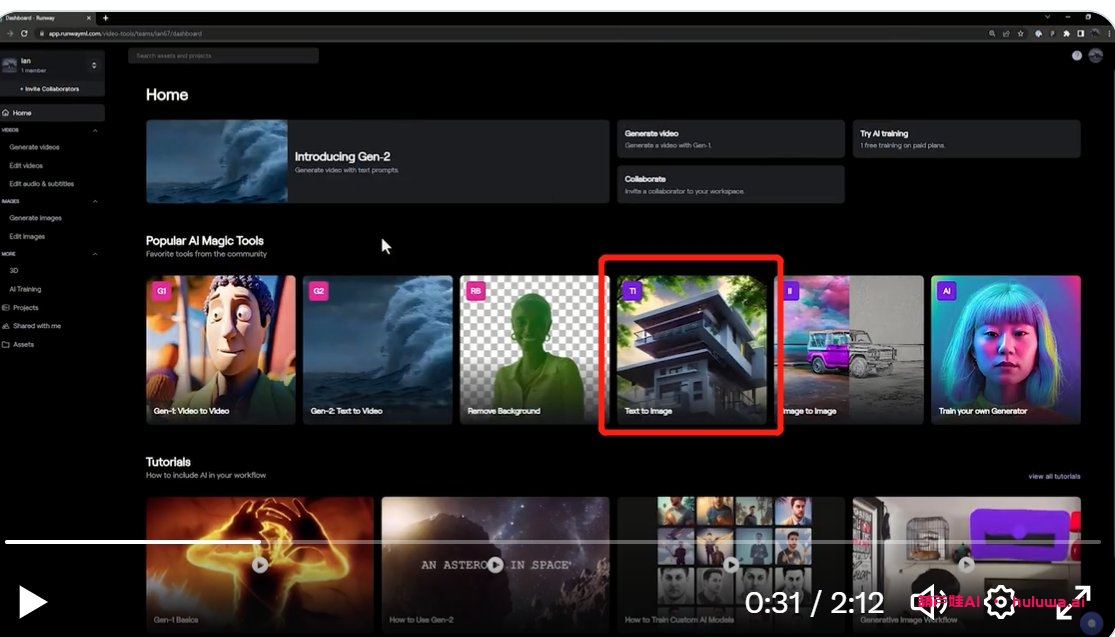Click the view all tutorials link
The image size is (1115, 637).
(1053, 476)
